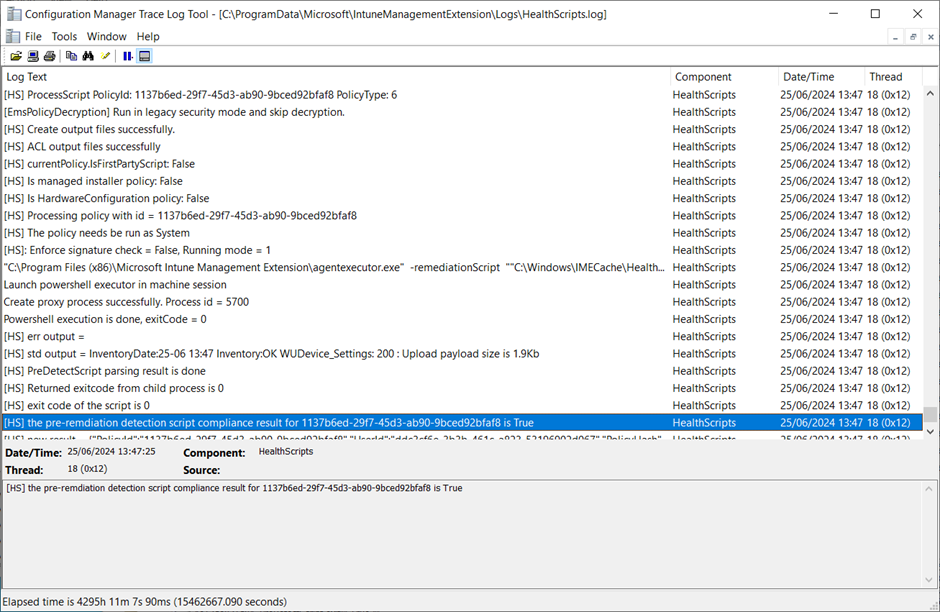Copy the log entry using the copy icon
Image resolution: width=940 pixels, height=612 pixels.
tap(70, 56)
